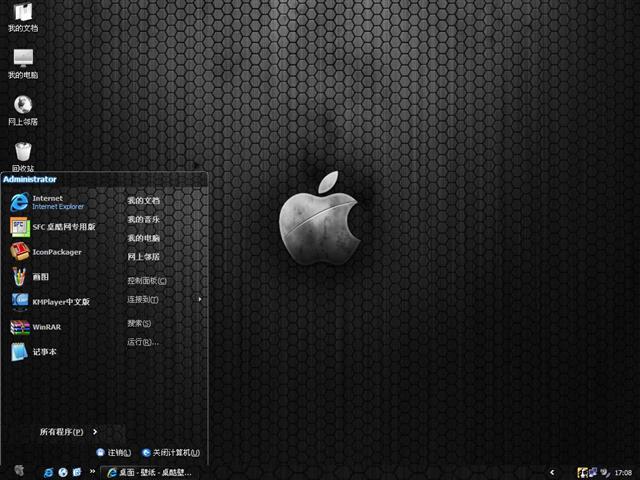Launch Internet Explorer from Start menu
Viewport: 640px width, 480px height.
click(48, 202)
